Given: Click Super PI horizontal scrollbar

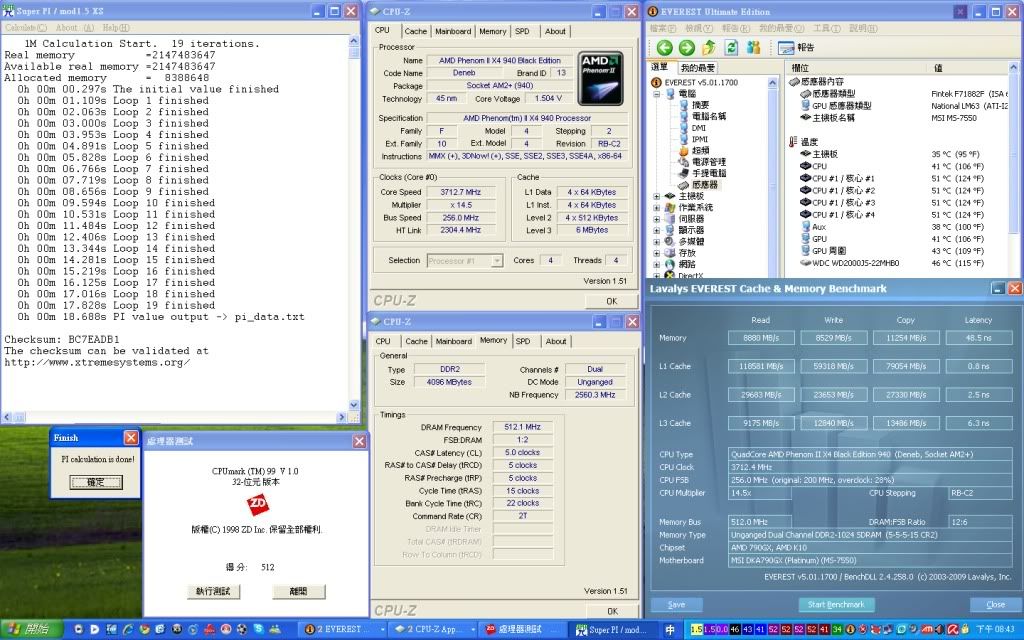Looking at the screenshot, I should [175, 417].
